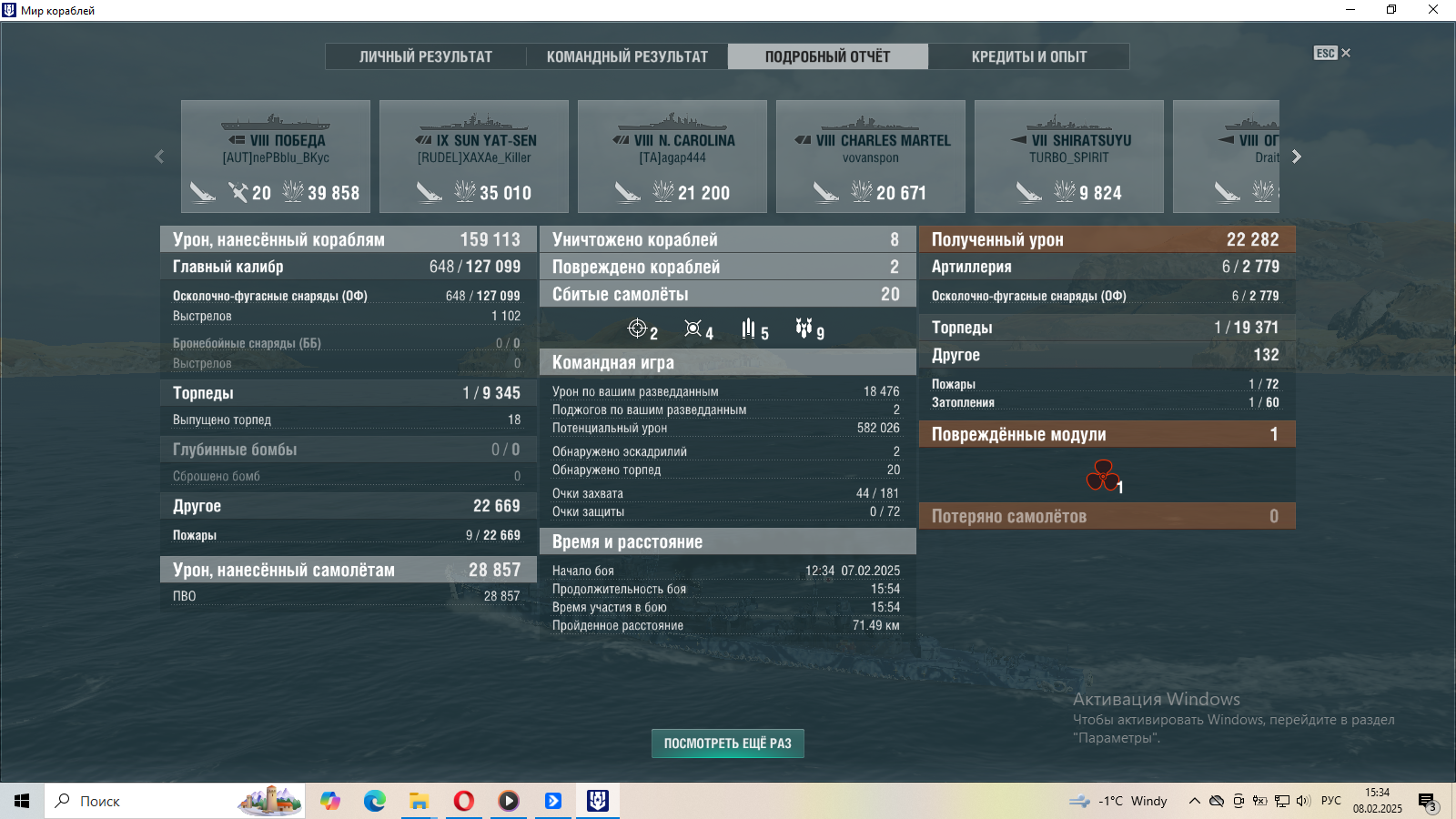
Task: Open Opera browser from the taskbar
Action: click(463, 801)
